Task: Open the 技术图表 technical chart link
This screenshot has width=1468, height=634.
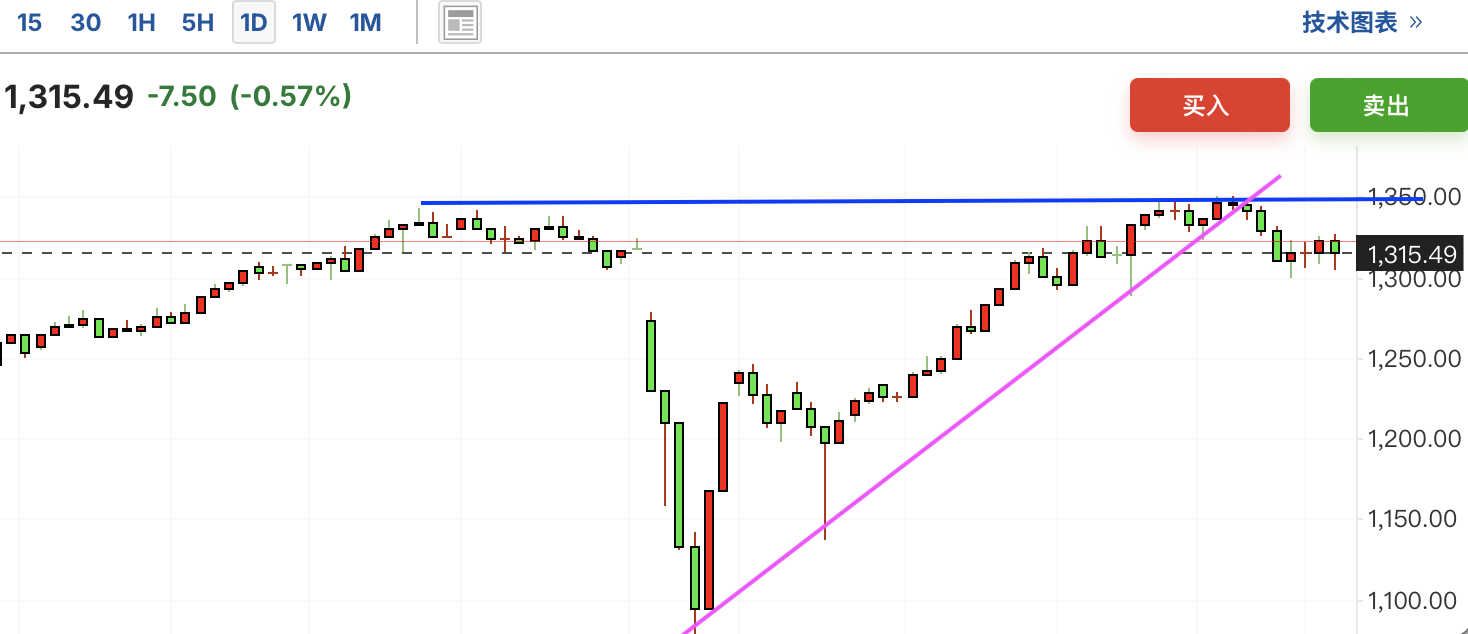Action: pyautogui.click(x=1349, y=23)
